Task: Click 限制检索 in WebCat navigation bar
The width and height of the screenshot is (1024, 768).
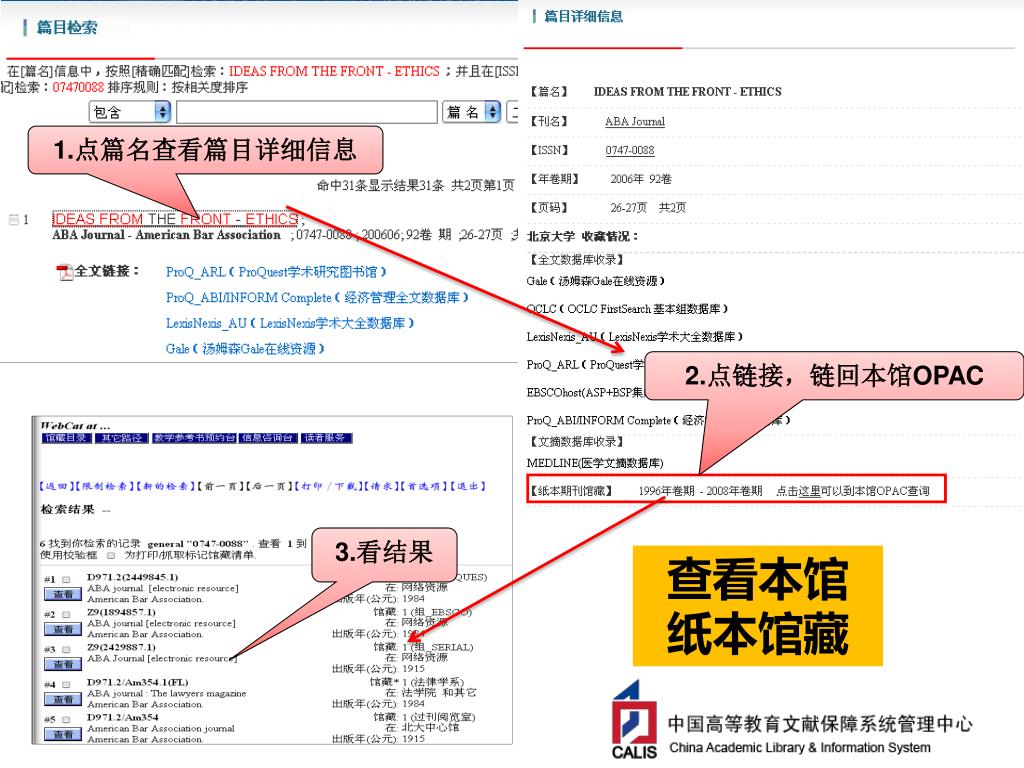Action: pos(104,487)
